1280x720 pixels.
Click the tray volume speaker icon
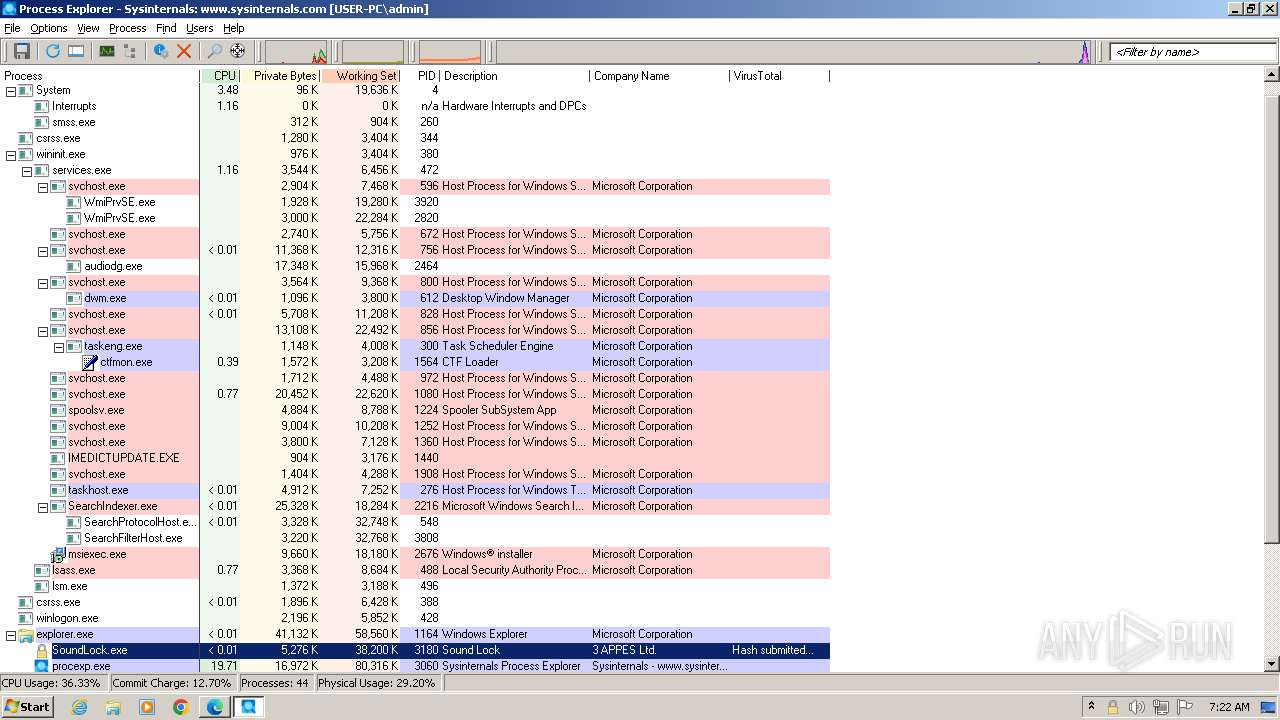tap(1137, 707)
